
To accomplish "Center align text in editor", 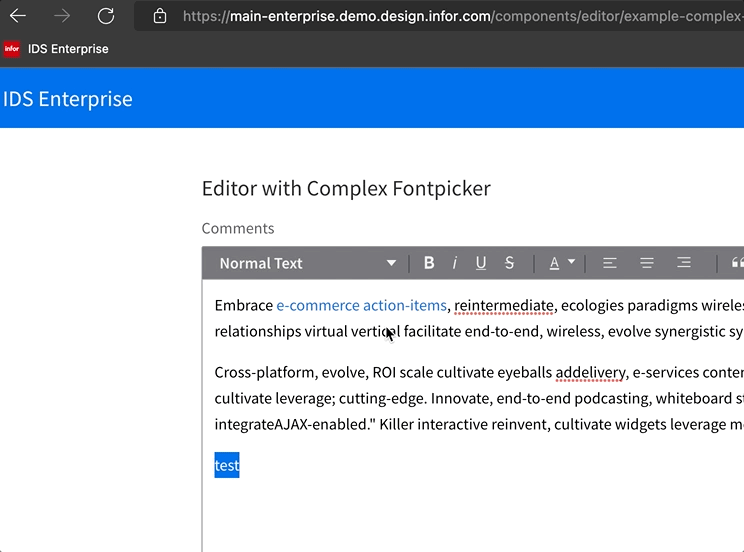I will [x=647, y=263].
